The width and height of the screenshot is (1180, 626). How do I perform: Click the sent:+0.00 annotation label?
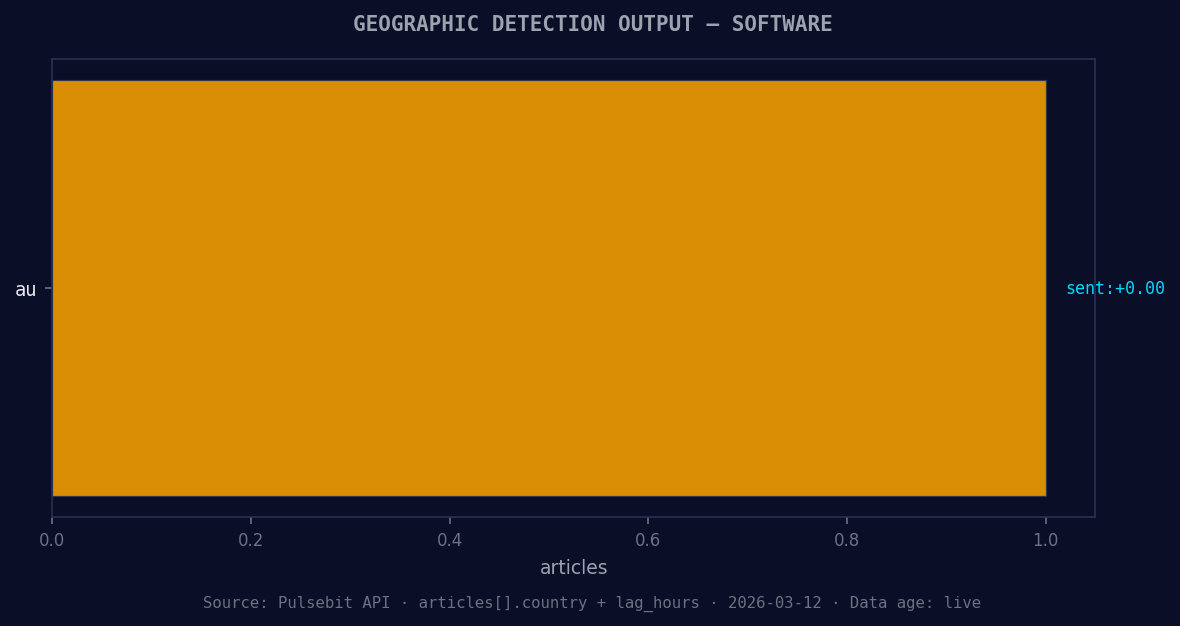click(1116, 288)
